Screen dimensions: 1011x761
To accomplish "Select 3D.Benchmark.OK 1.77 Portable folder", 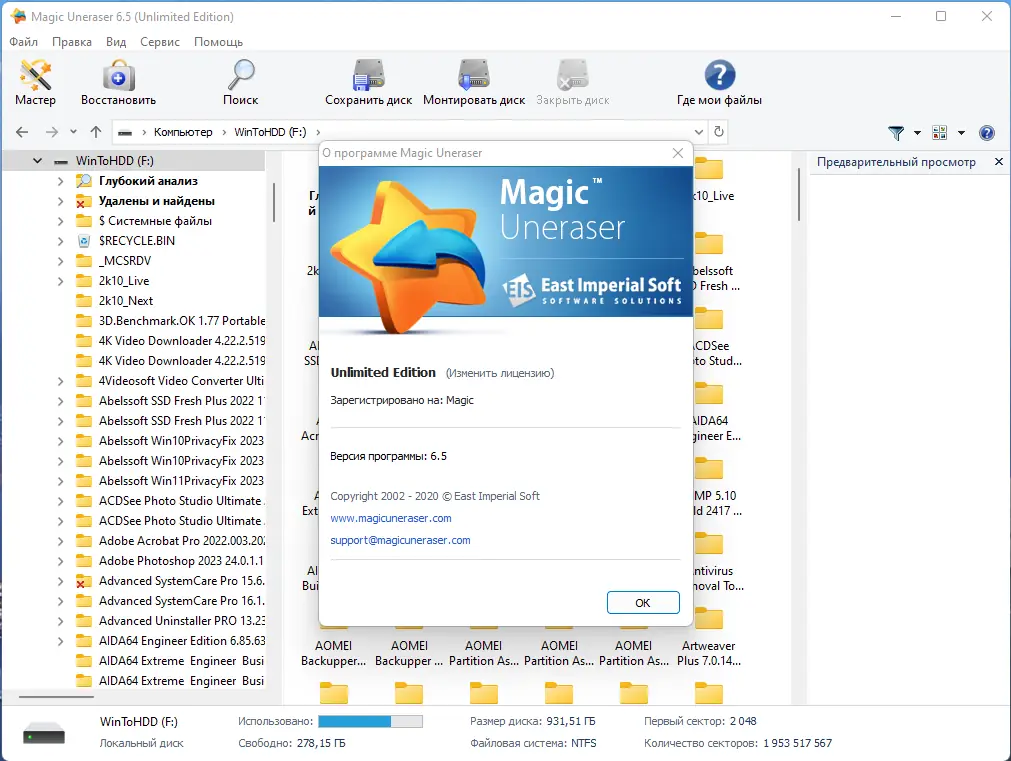I will (x=182, y=321).
